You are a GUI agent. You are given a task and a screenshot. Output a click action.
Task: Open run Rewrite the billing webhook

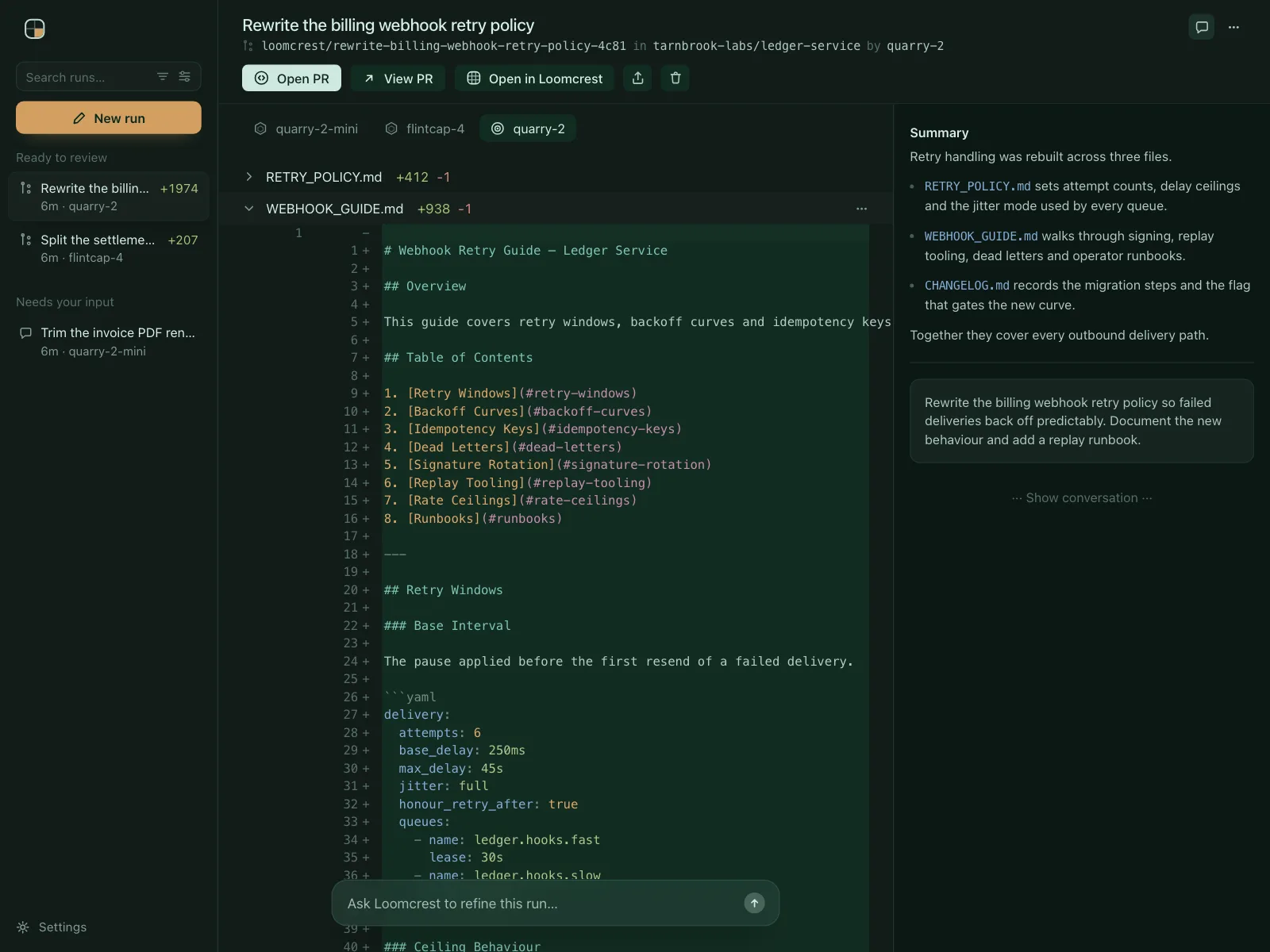tap(109, 196)
